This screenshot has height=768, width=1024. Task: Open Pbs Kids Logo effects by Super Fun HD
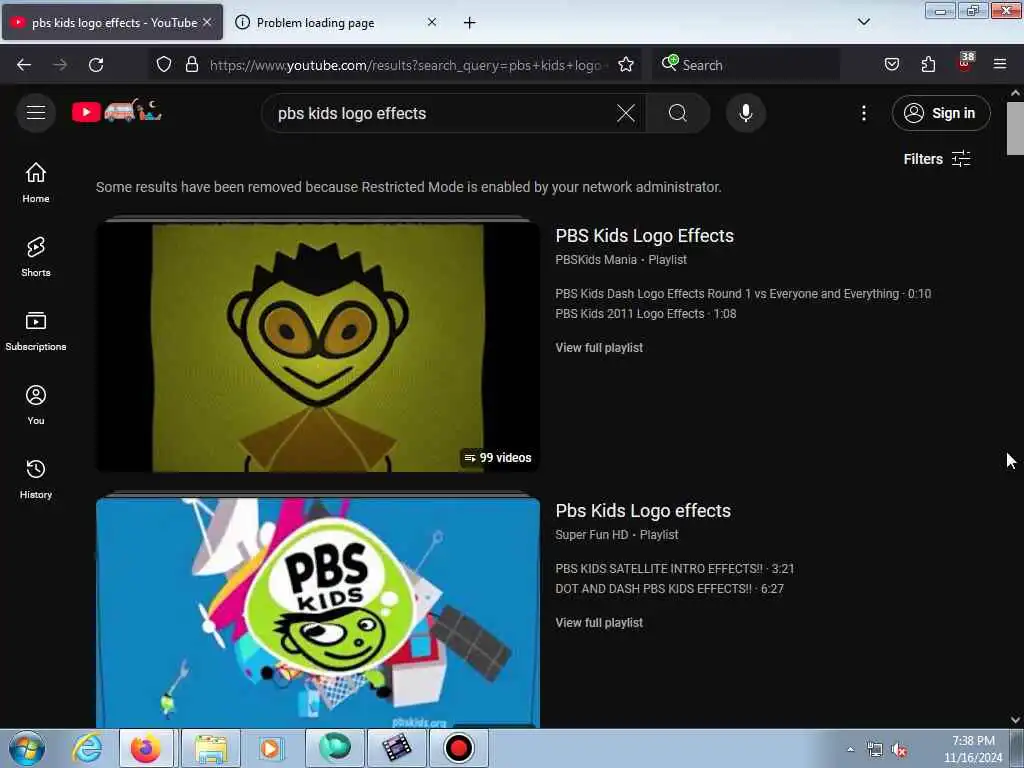tap(643, 511)
